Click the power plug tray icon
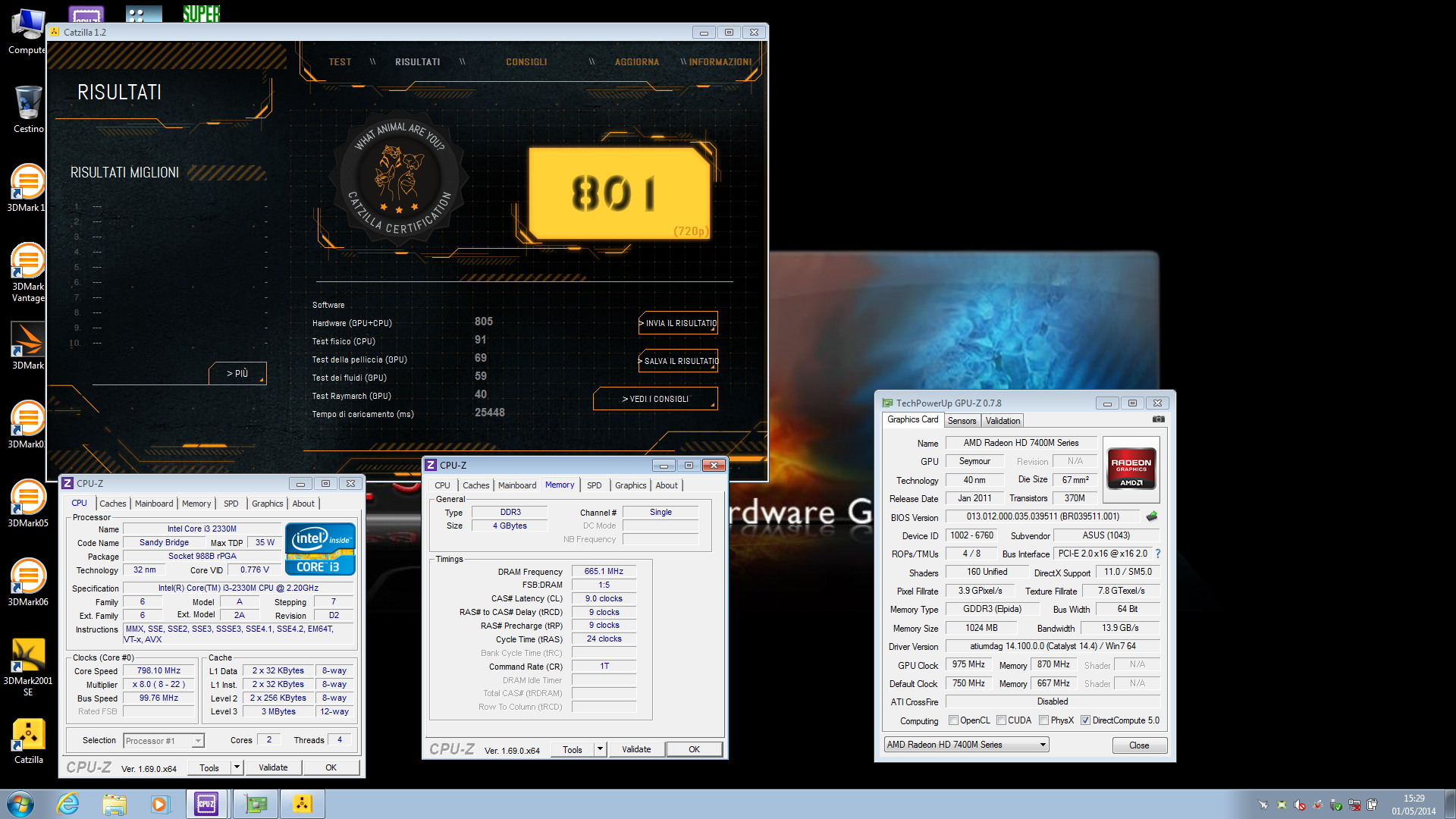The width and height of the screenshot is (1456, 819). [x=1373, y=805]
